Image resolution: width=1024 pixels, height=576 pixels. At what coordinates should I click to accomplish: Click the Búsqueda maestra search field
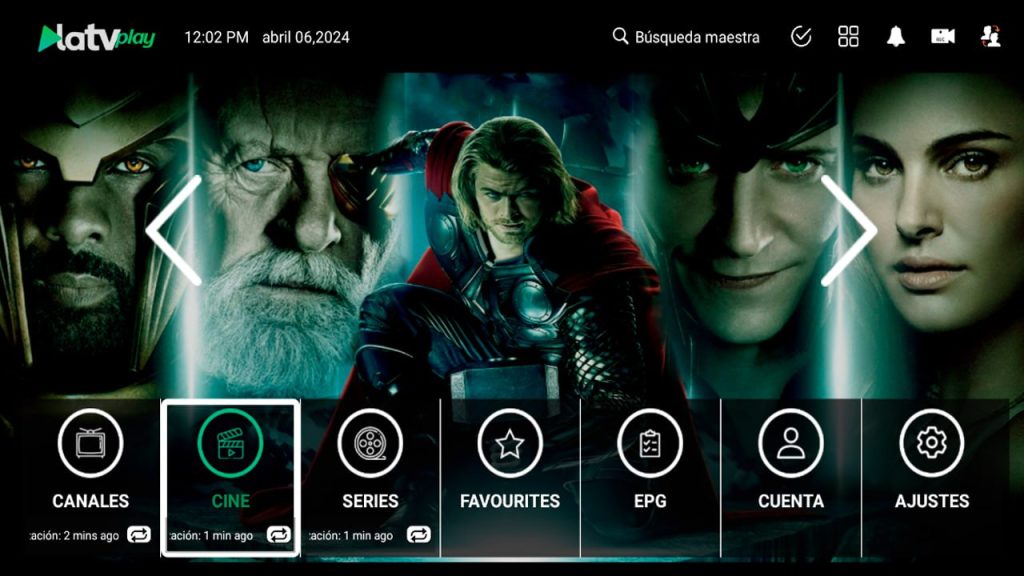[x=686, y=37]
